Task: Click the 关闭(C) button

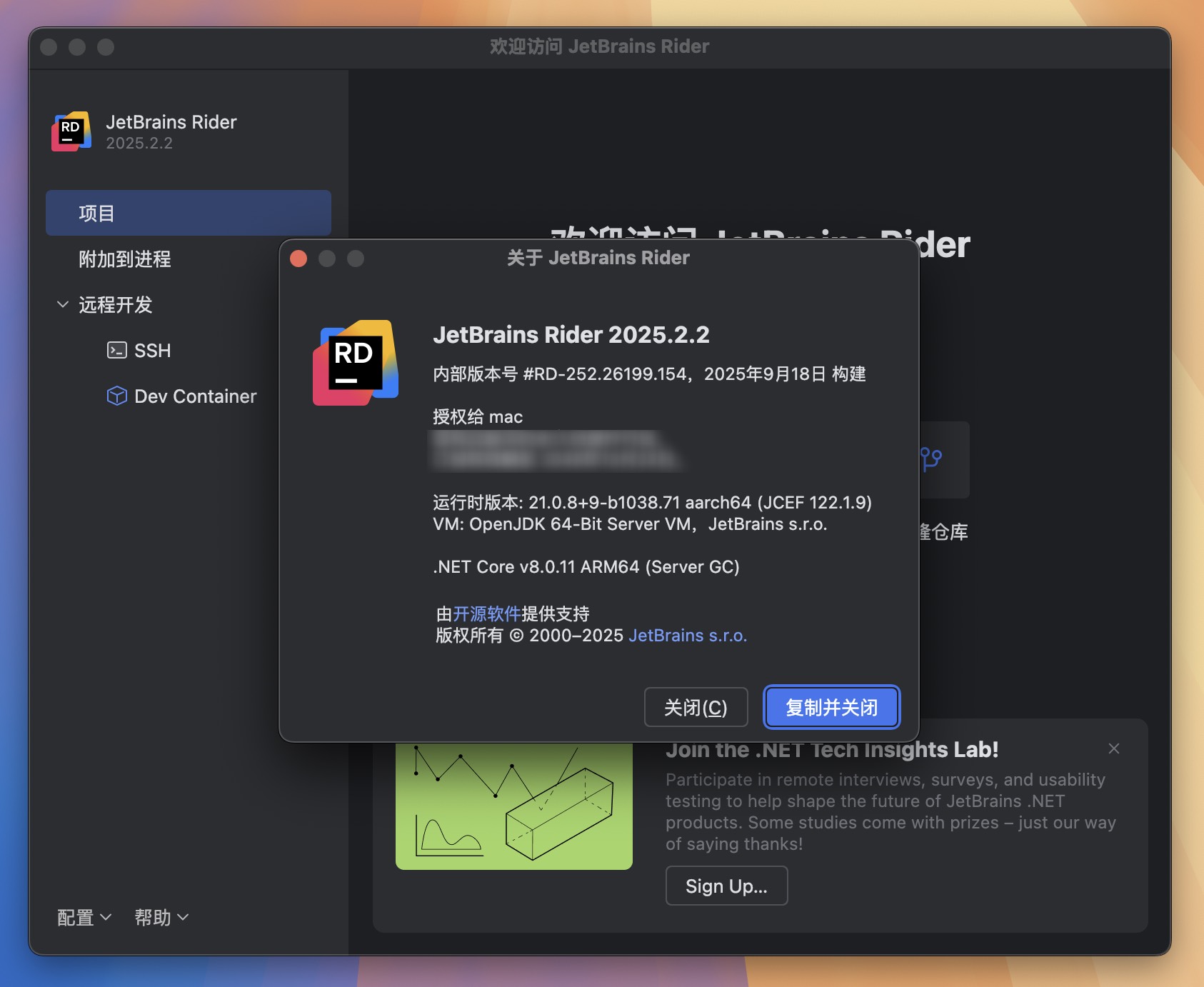Action: pos(696,707)
